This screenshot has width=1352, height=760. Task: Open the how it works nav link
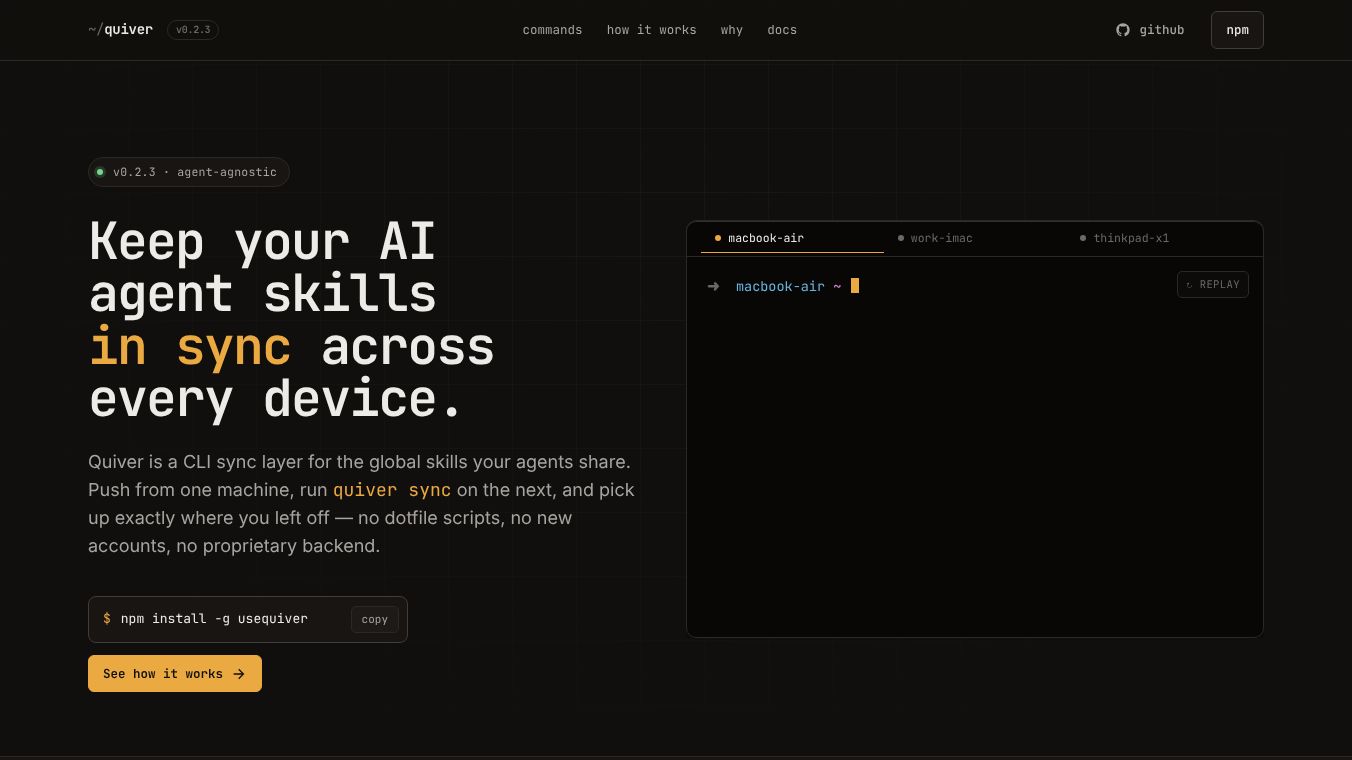(x=651, y=30)
